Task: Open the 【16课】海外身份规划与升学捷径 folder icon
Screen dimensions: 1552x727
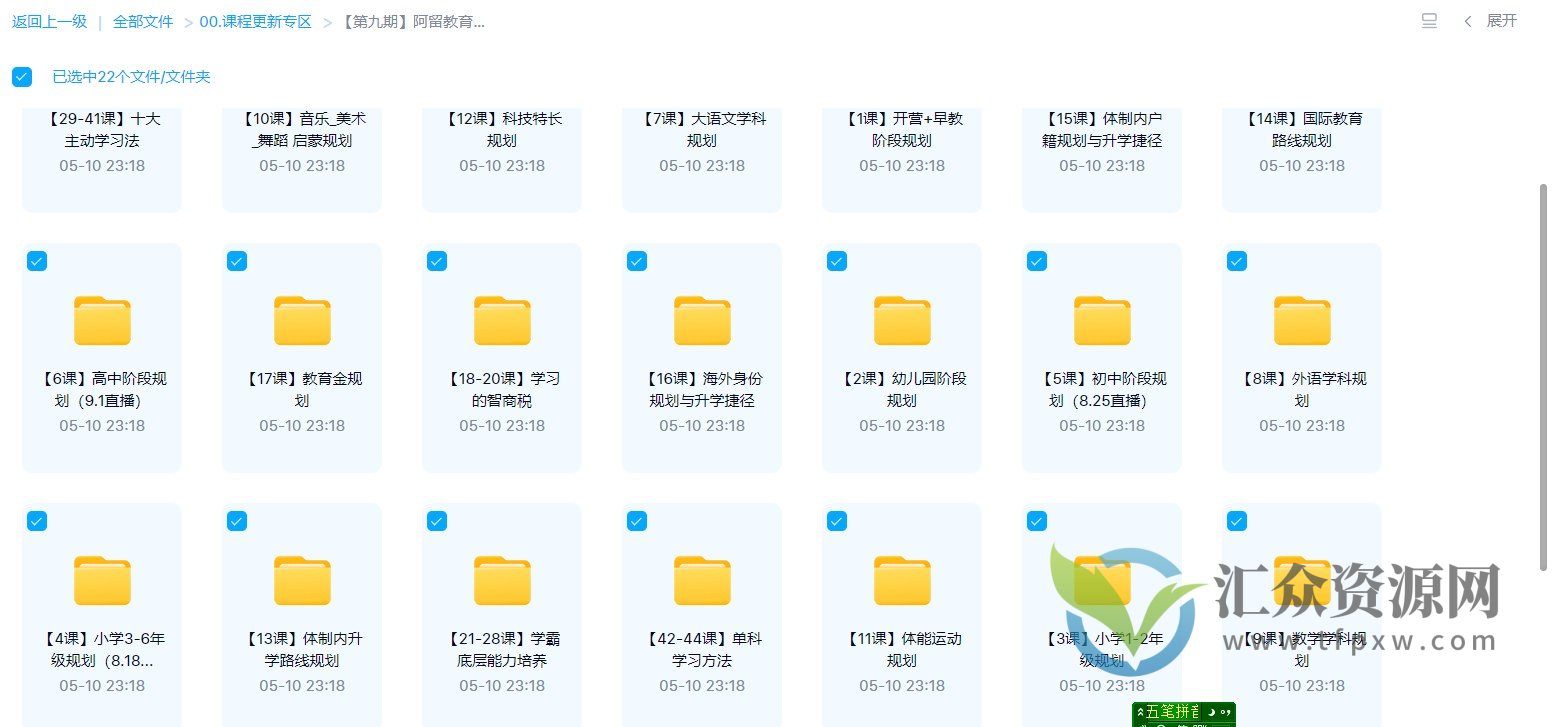Action: [702, 321]
